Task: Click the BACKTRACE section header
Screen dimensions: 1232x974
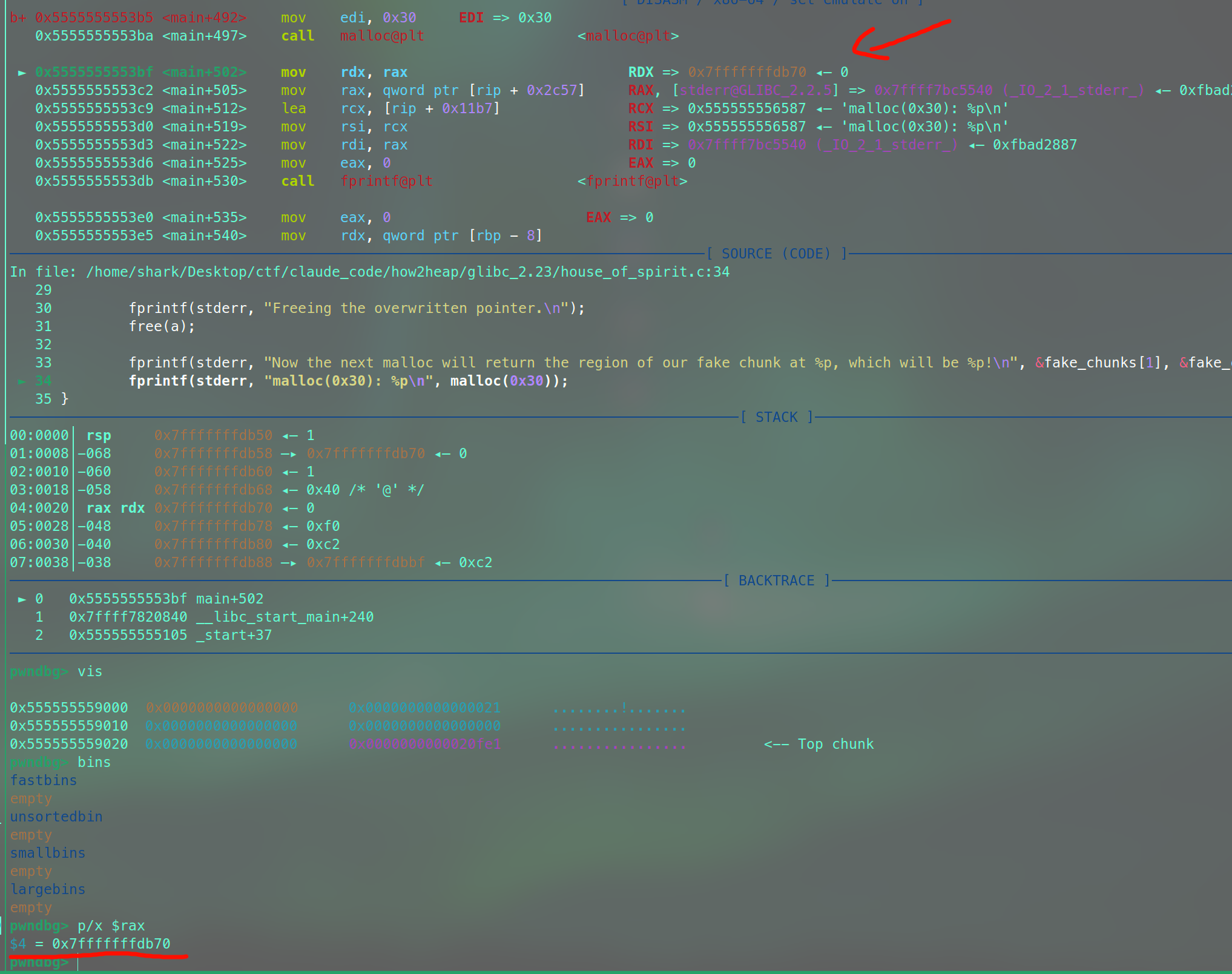Action: click(776, 581)
